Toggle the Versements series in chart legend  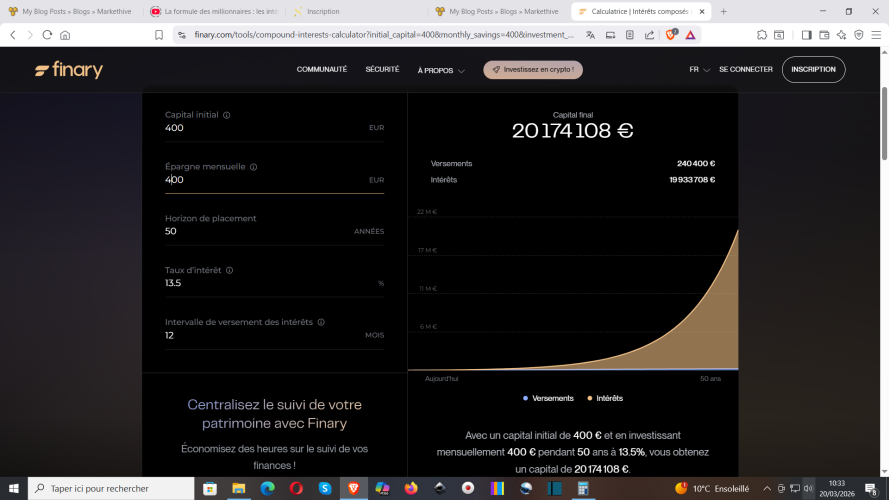pyautogui.click(x=548, y=398)
